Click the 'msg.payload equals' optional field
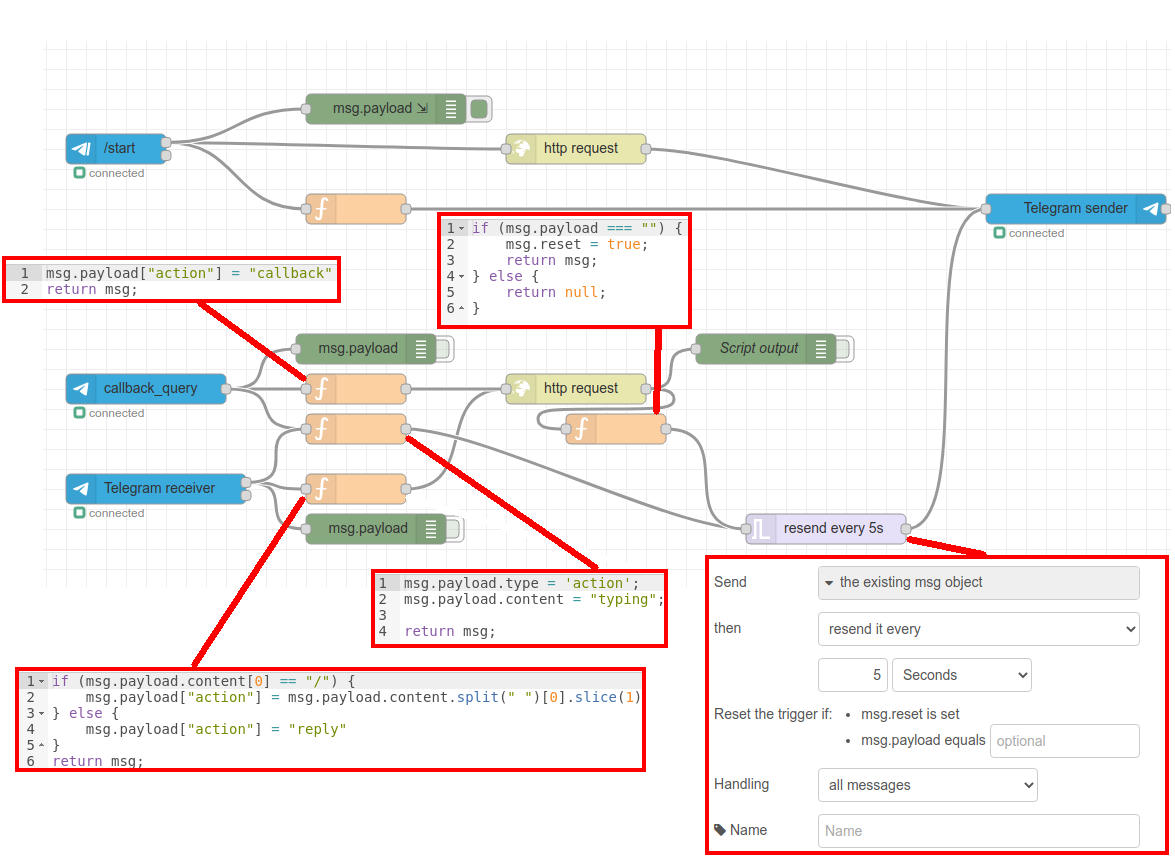This screenshot has width=1175, height=861. coord(1064,741)
